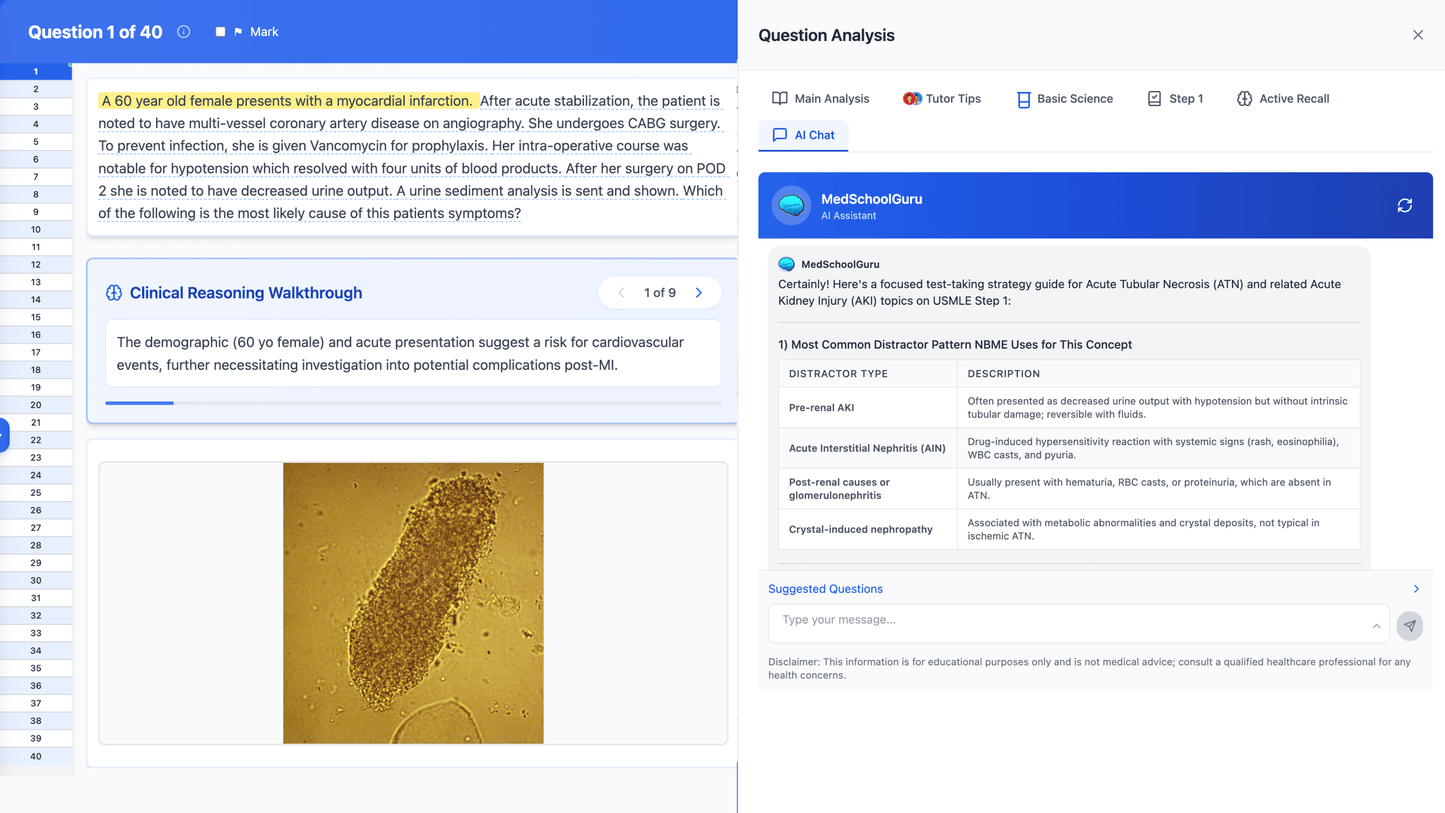This screenshot has height=813, width=1445.
Task: Open the Main Analysis tab
Action: [x=820, y=99]
